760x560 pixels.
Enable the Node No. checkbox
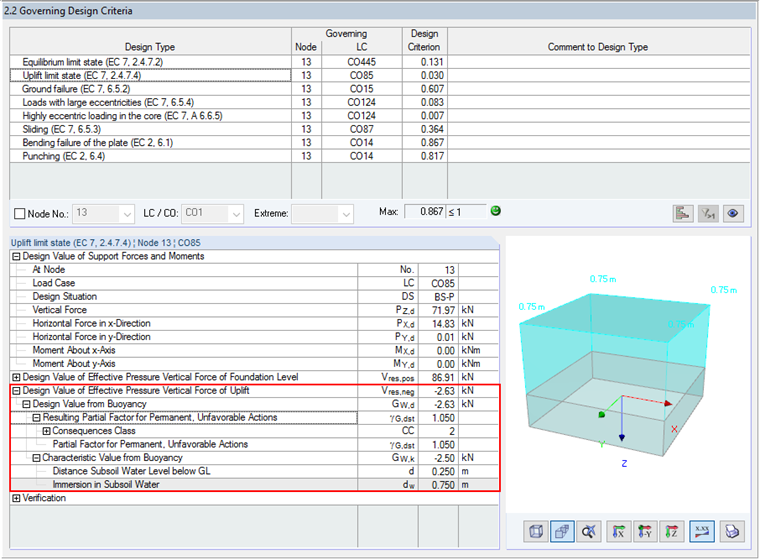pyautogui.click(x=19, y=214)
